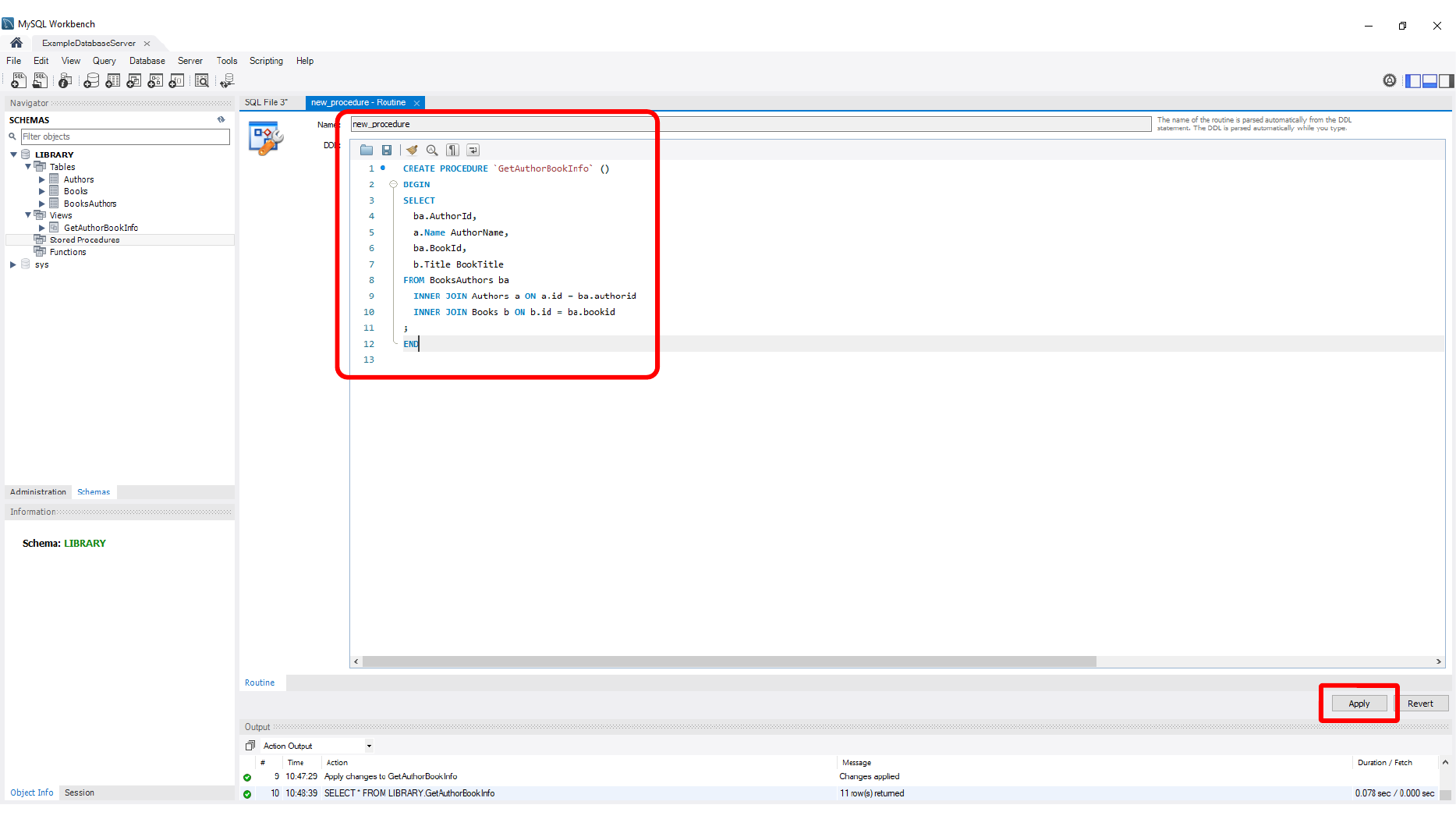Open the Server menu
Screen dimensions: 1456x819
[x=190, y=61]
